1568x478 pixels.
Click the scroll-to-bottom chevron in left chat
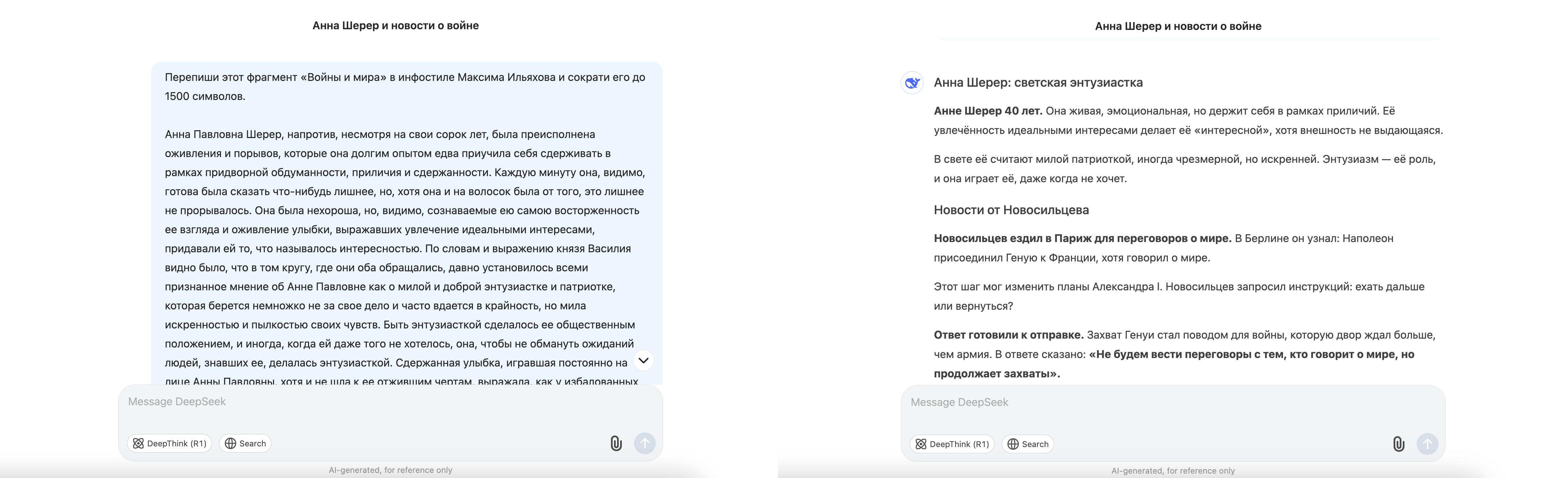coord(643,360)
